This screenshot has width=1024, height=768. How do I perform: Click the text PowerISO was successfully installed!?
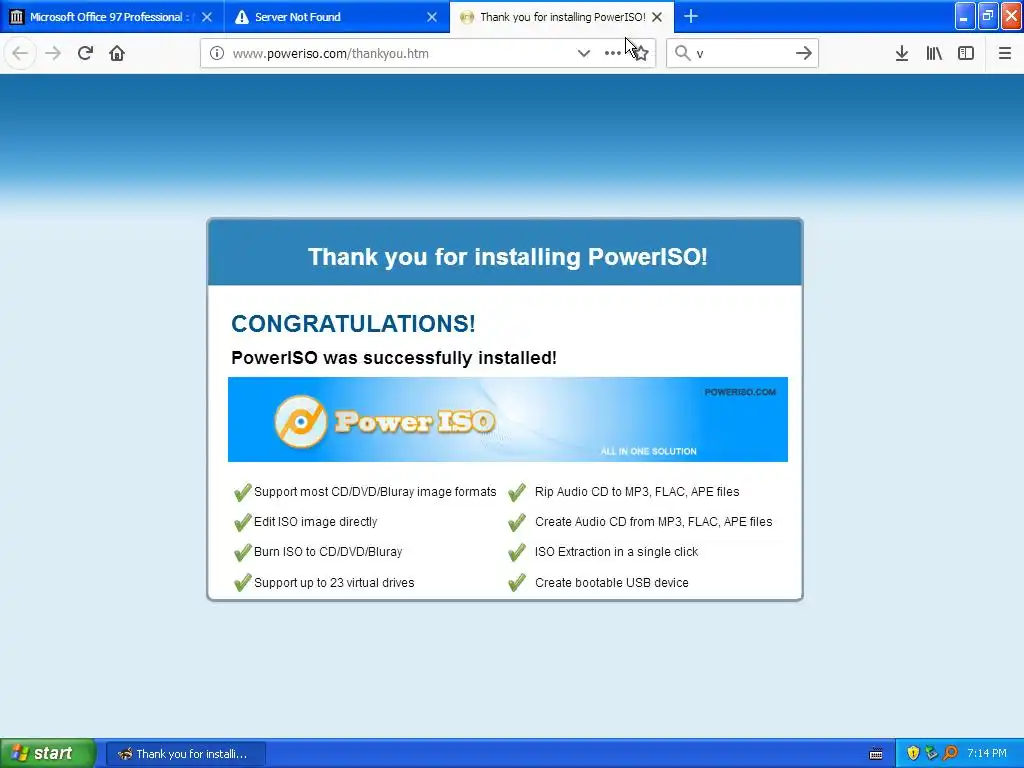tap(394, 358)
